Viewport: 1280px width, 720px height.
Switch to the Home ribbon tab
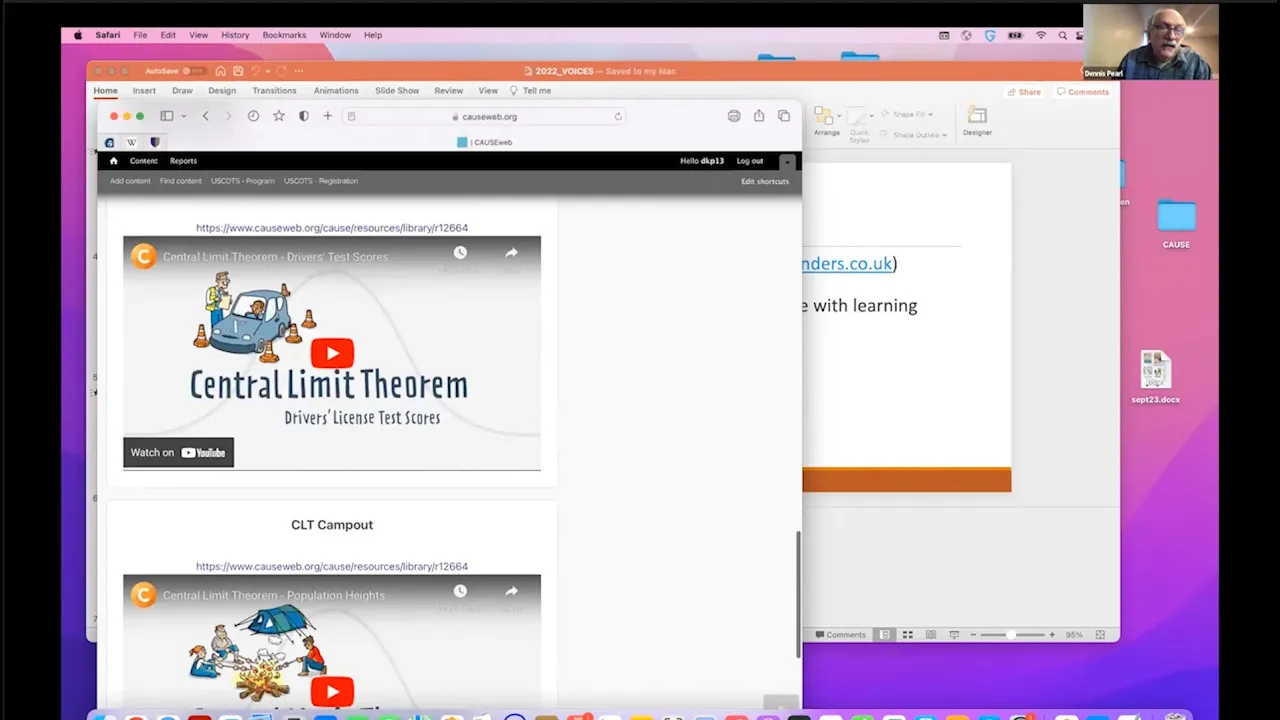pos(105,91)
